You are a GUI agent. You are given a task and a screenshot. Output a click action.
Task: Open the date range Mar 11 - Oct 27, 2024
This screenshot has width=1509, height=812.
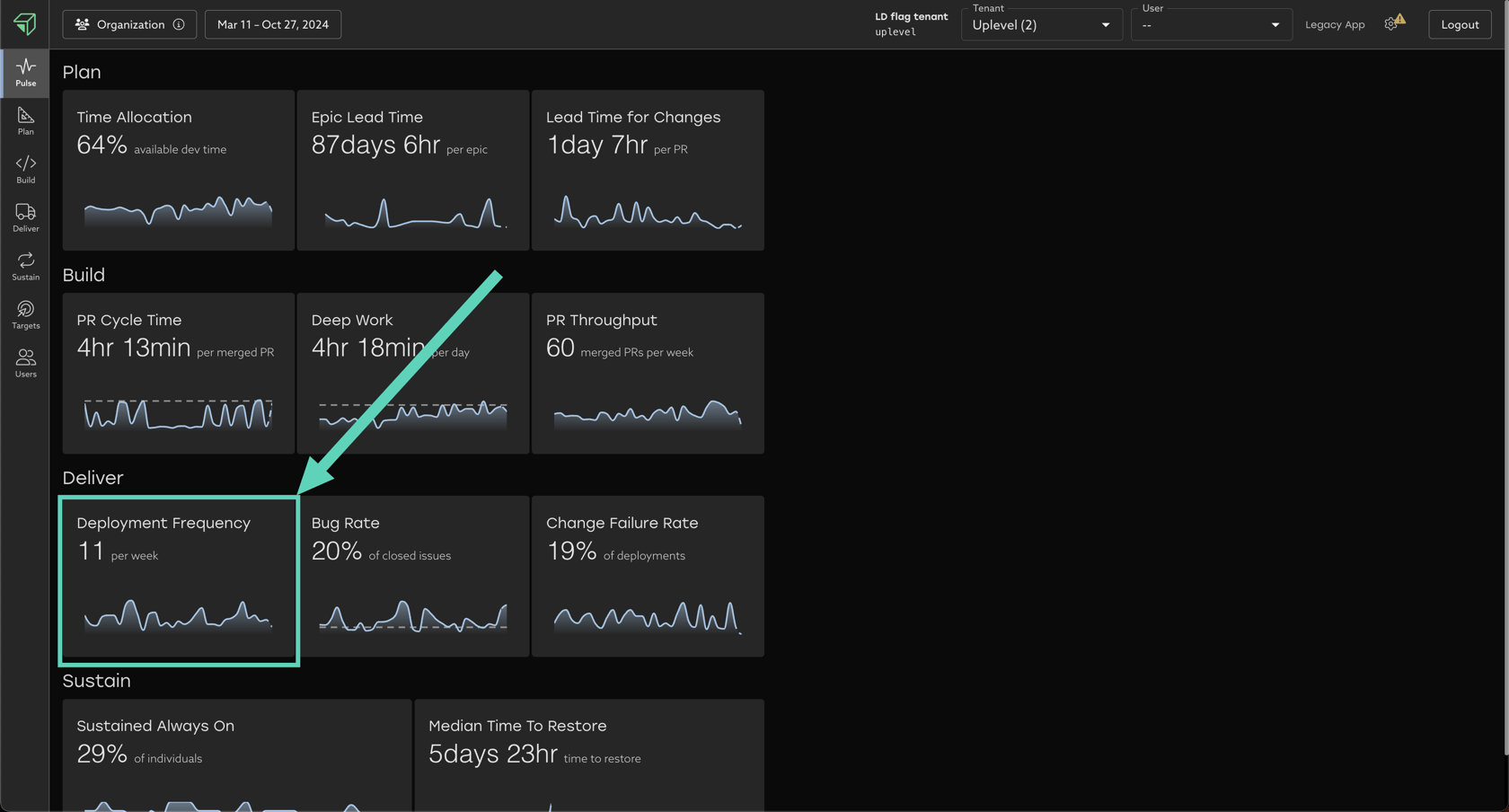click(273, 24)
